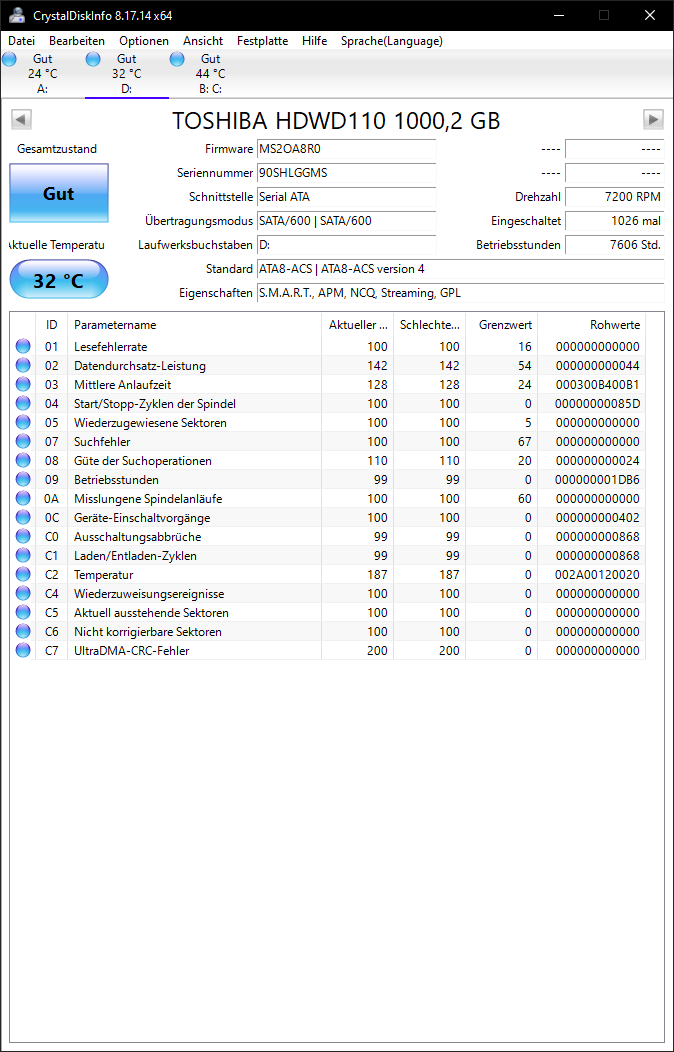This screenshot has width=674, height=1052.
Task: Open the Datei menu
Action: pos(21,41)
